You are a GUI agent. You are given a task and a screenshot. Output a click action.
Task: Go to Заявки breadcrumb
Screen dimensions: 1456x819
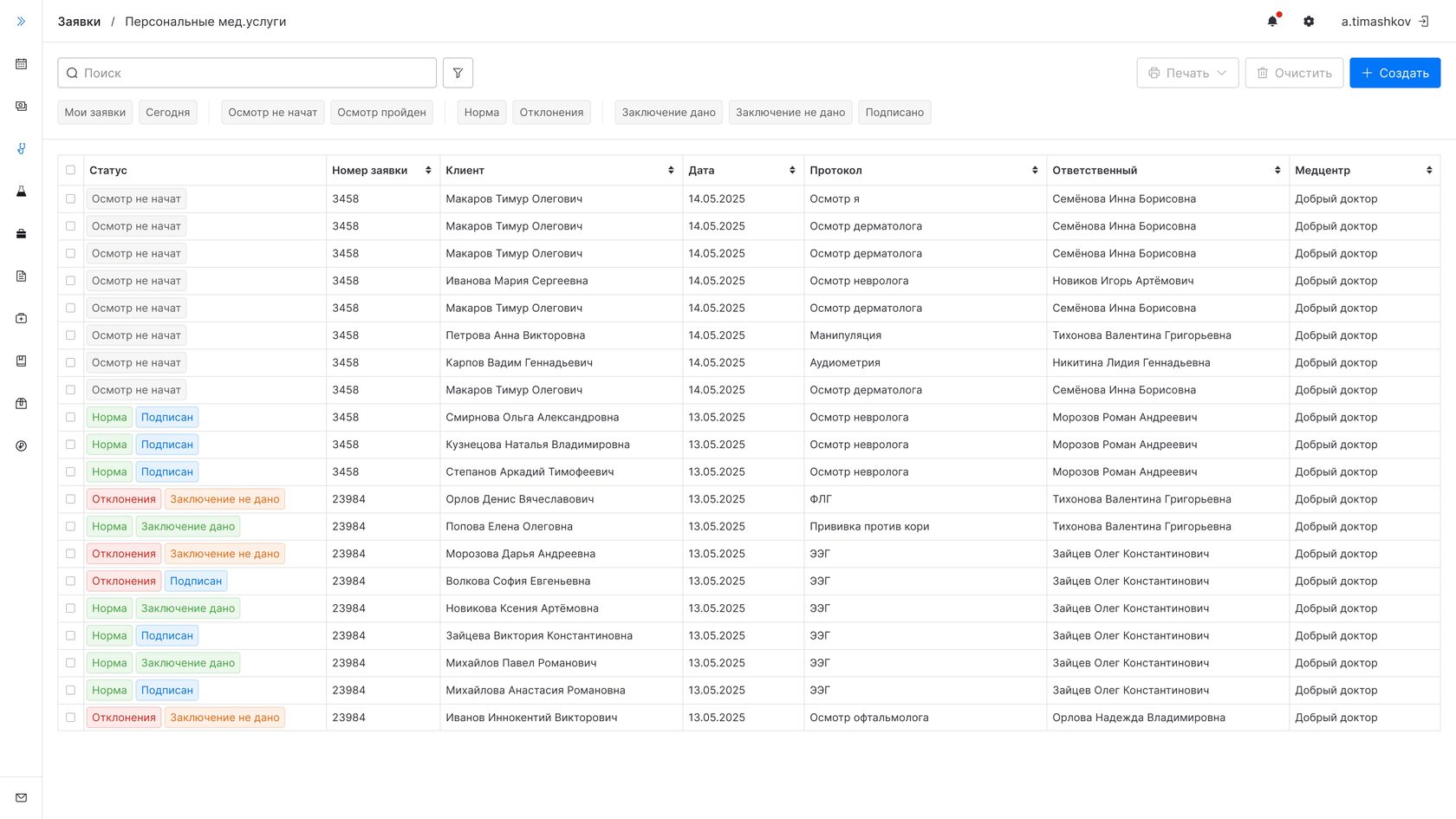79,22
